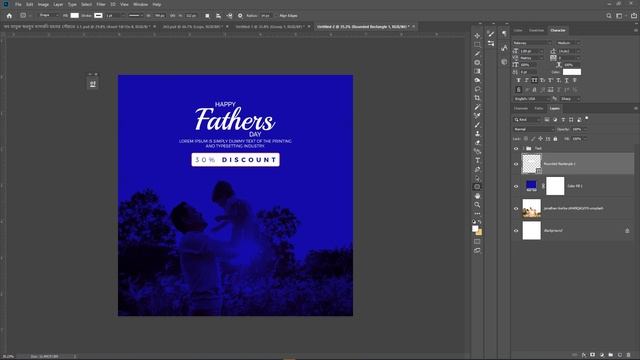Image resolution: width=640 pixels, height=360 pixels.
Task: Select the Hand tool
Action: tap(477, 196)
